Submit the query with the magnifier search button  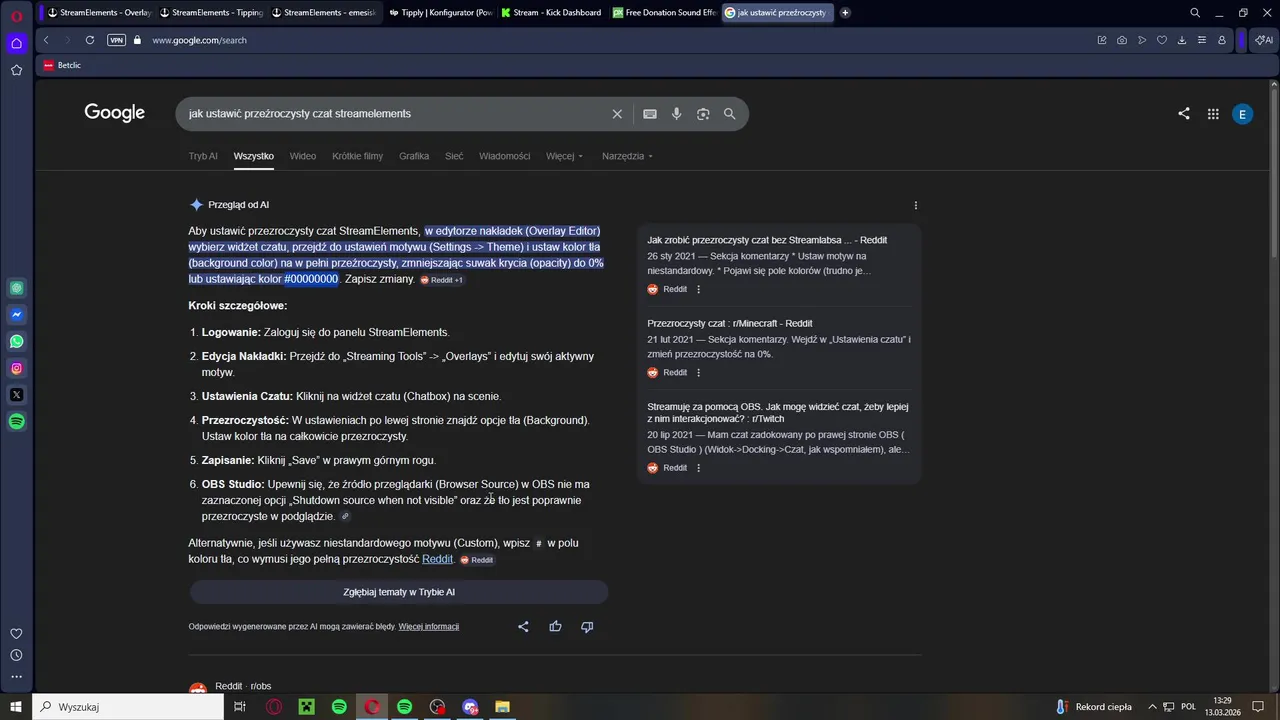tap(730, 114)
